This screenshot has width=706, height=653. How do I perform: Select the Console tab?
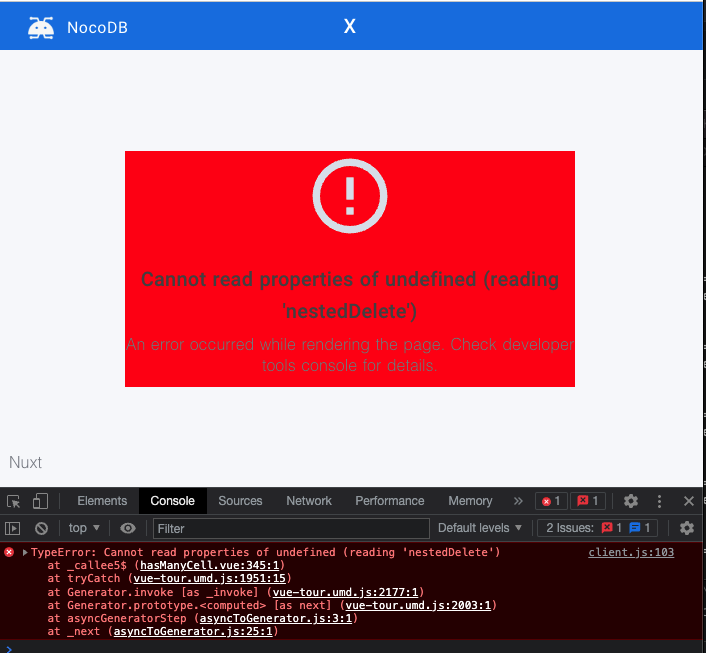172,501
